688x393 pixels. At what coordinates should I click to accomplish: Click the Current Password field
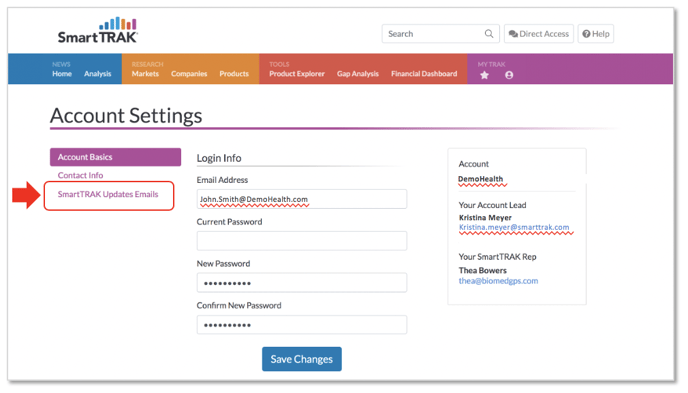click(302, 241)
